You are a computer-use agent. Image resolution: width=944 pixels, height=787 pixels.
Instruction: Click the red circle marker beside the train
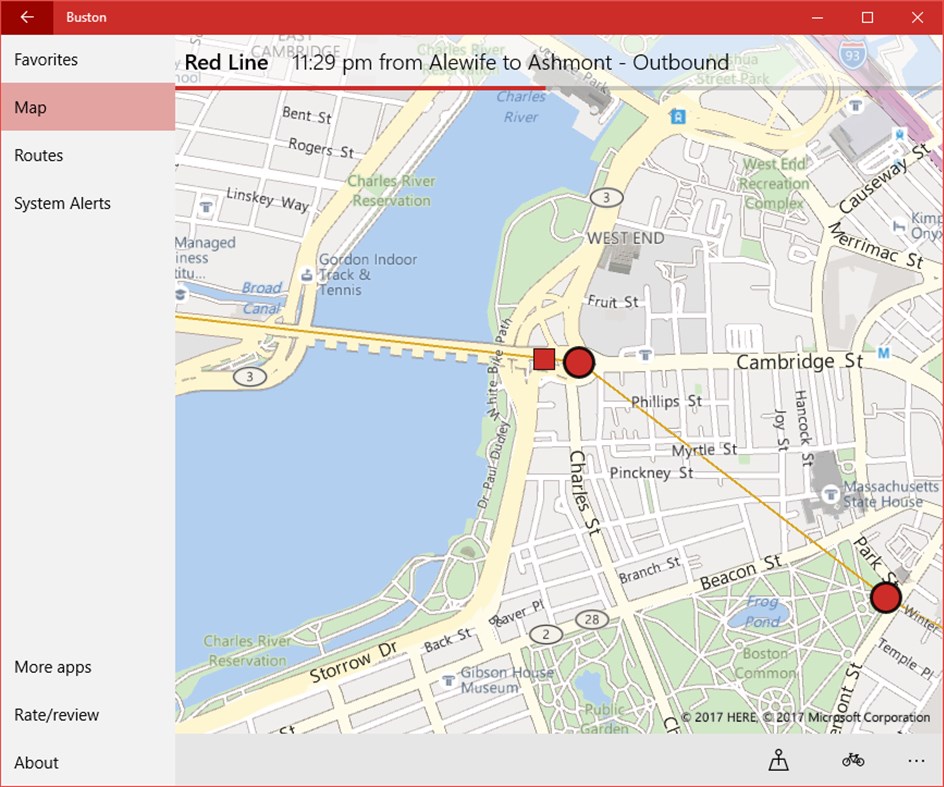[579, 363]
